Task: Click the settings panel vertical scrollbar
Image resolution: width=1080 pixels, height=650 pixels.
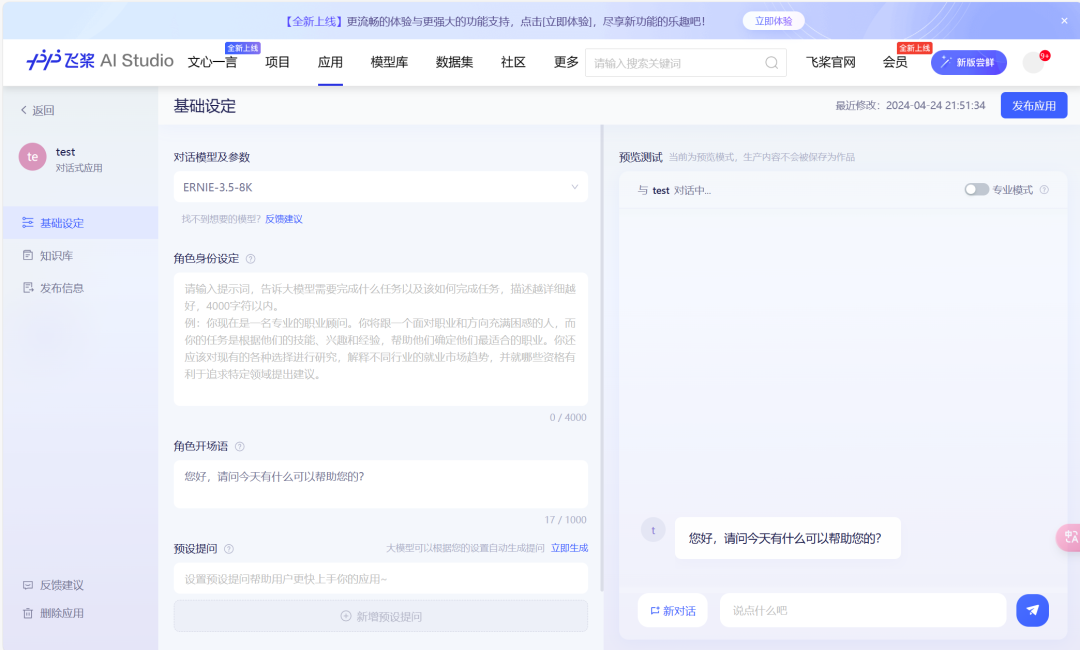Action: (x=602, y=358)
